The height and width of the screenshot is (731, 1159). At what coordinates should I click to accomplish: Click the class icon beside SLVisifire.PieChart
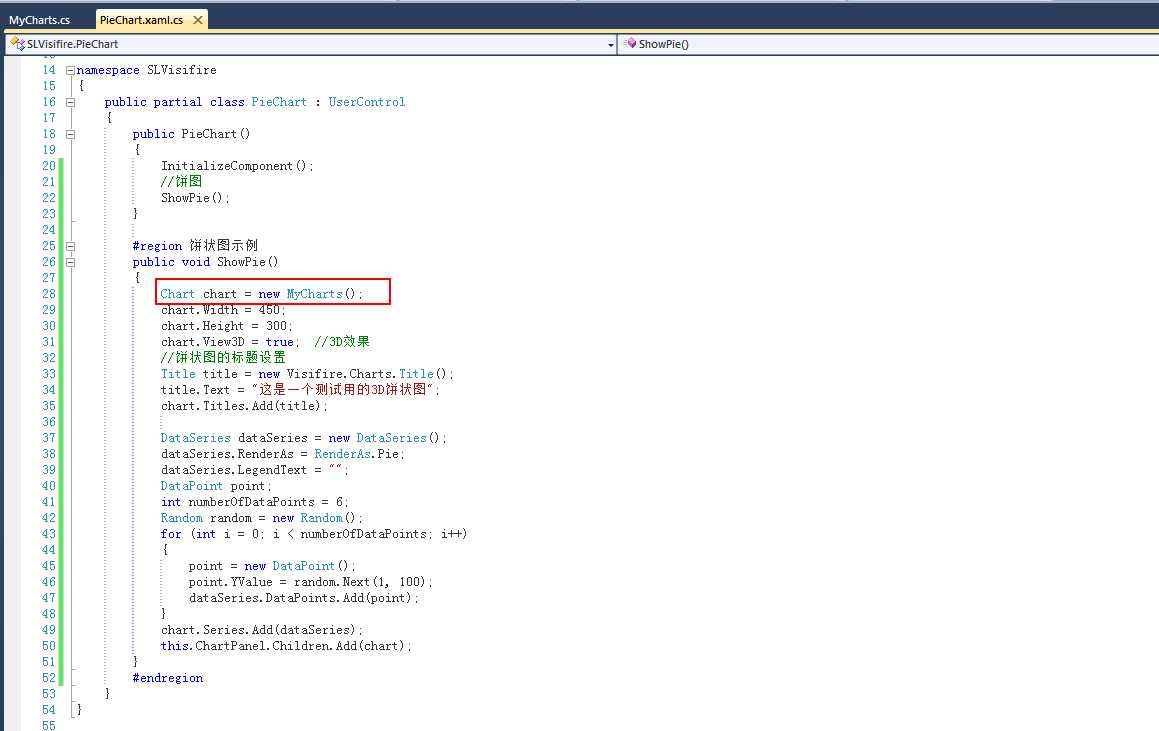pyautogui.click(x=18, y=44)
